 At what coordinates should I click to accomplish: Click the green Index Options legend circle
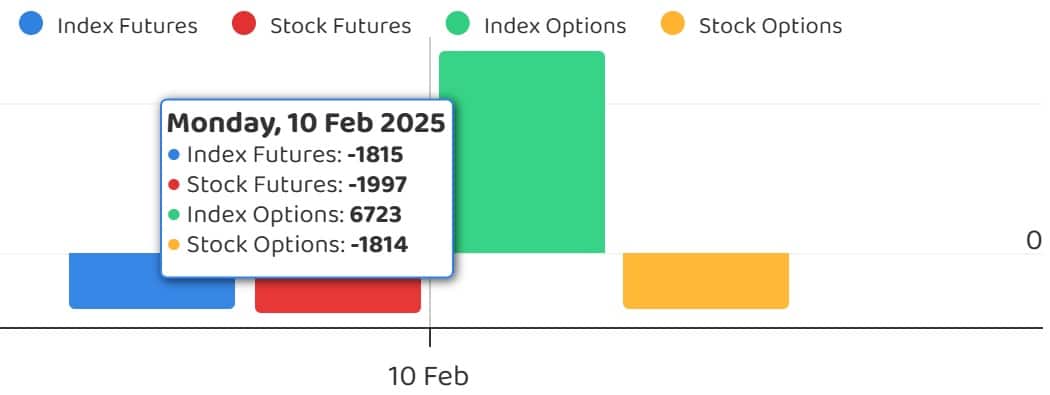(458, 24)
